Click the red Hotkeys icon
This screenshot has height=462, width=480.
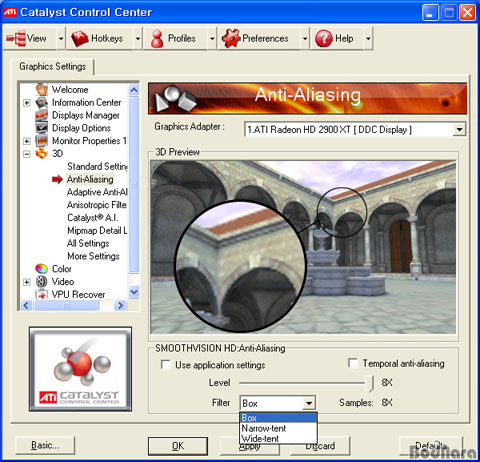coord(80,38)
